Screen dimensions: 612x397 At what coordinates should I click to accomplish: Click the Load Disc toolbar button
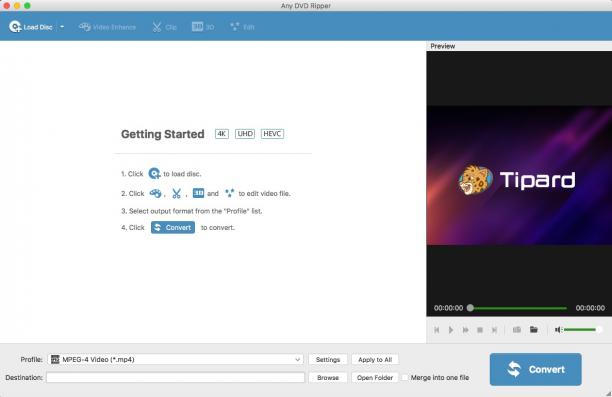pyautogui.click(x=31, y=27)
